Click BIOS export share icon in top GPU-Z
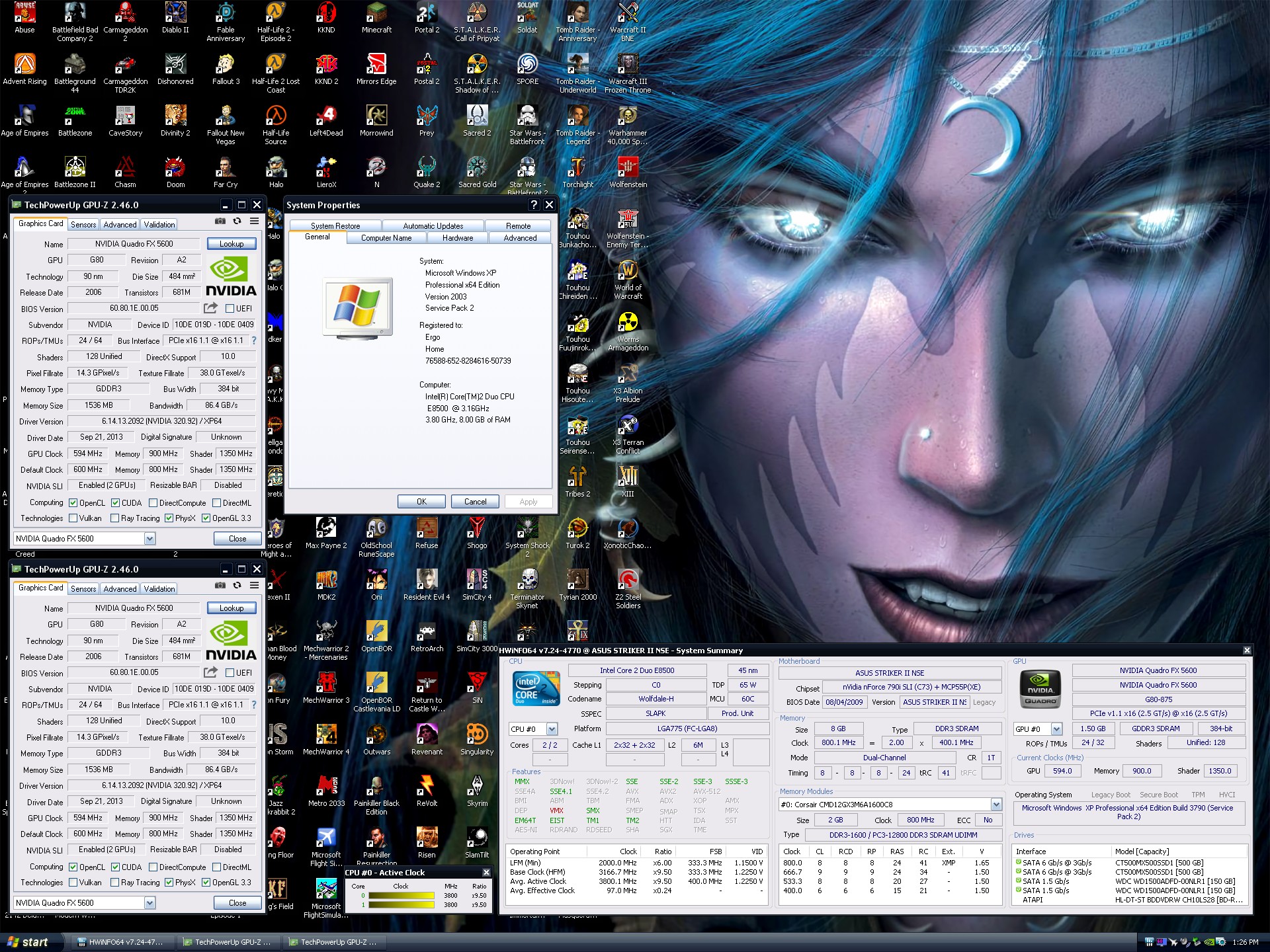Screen dimensions: 1270x952 pos(210,308)
